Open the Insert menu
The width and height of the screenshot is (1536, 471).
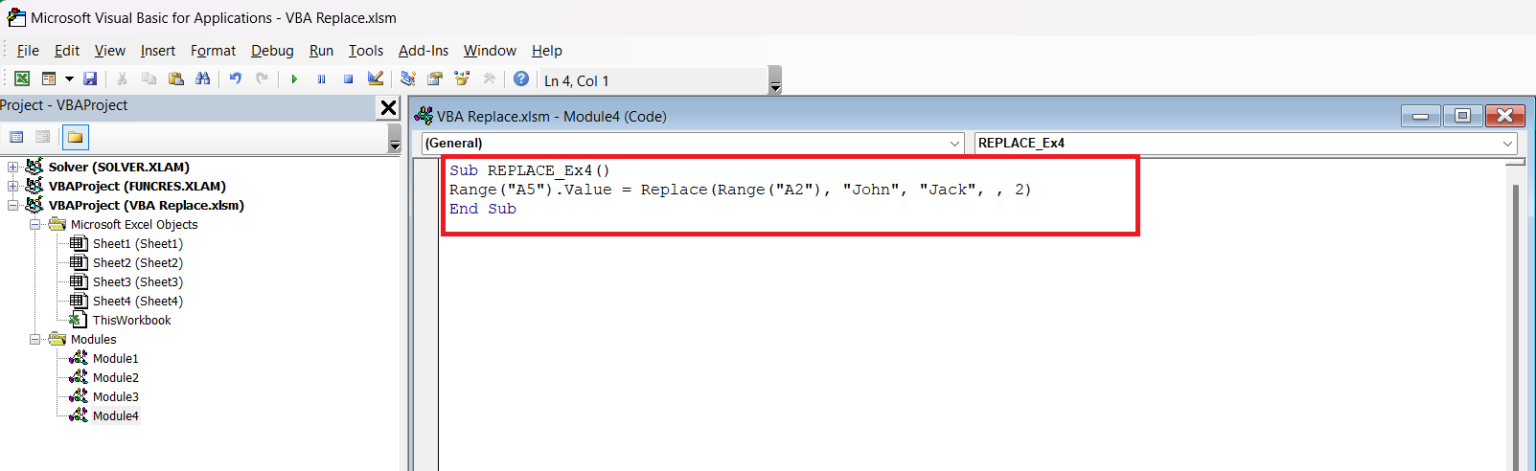(158, 51)
